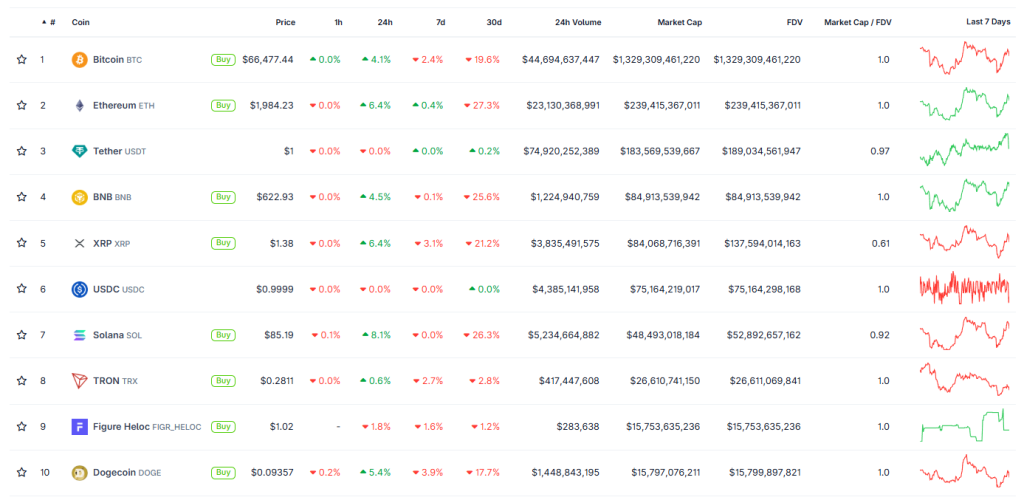Screen dimensions: 1024x500
Task: Star Bitcoin to add to favorites
Action: pos(21,60)
